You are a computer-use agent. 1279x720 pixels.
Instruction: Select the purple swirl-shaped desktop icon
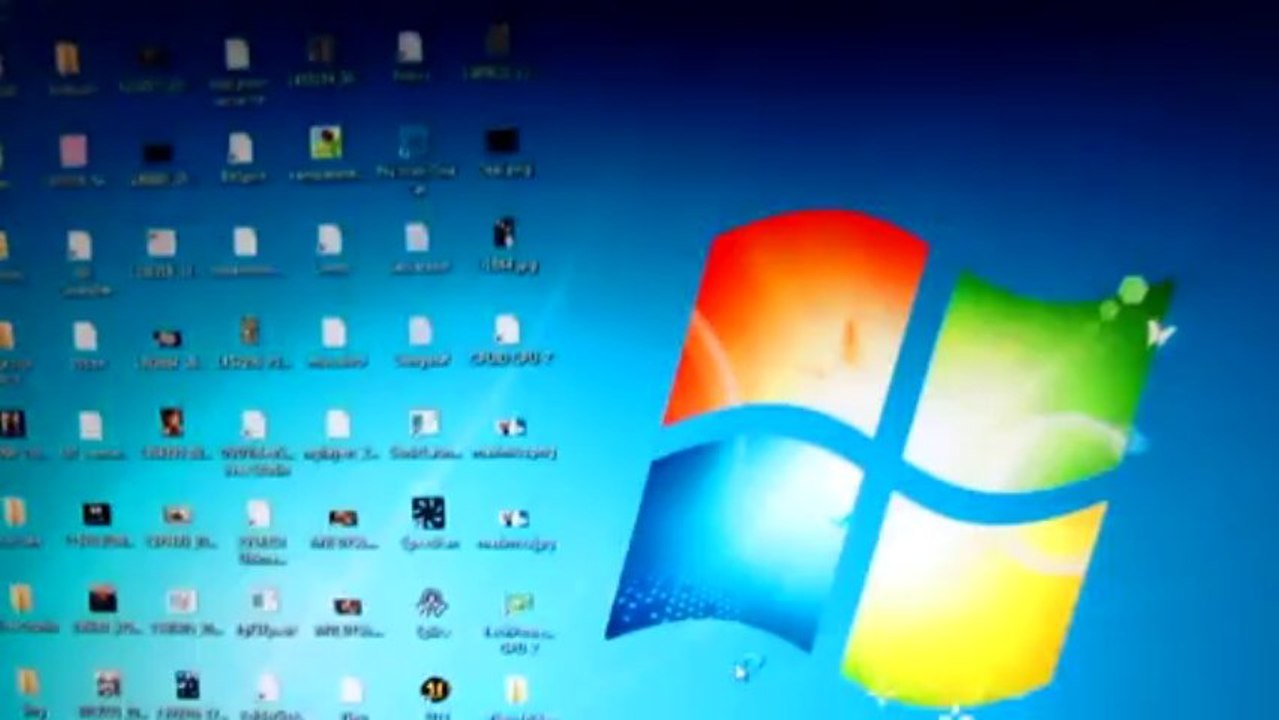click(x=432, y=603)
